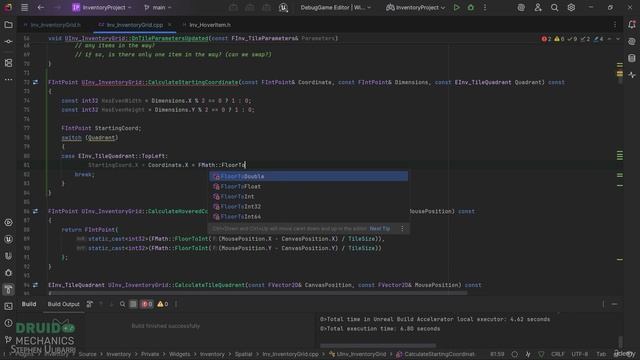640x360 pixels.
Task: Click break statement on line 82
Action: pyautogui.click(x=84, y=174)
